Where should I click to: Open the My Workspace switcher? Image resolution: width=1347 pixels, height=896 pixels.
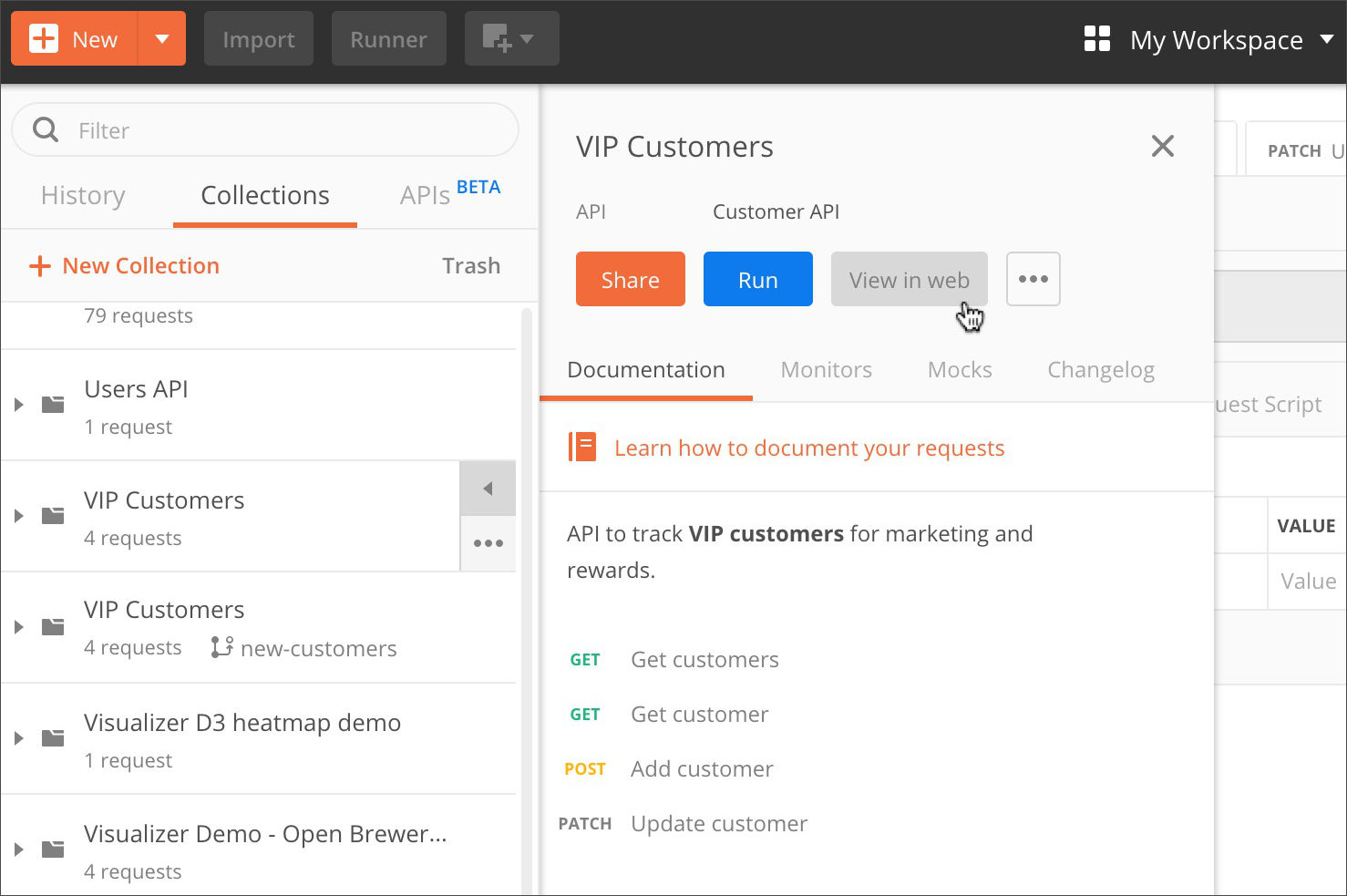(1231, 40)
